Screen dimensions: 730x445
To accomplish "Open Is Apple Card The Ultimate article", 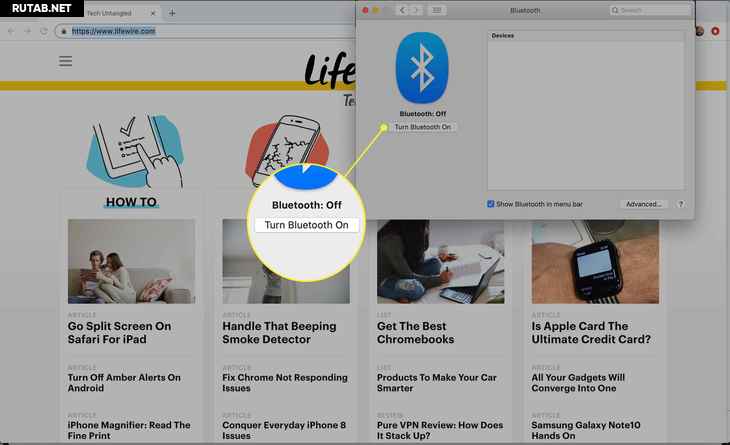I will point(591,333).
